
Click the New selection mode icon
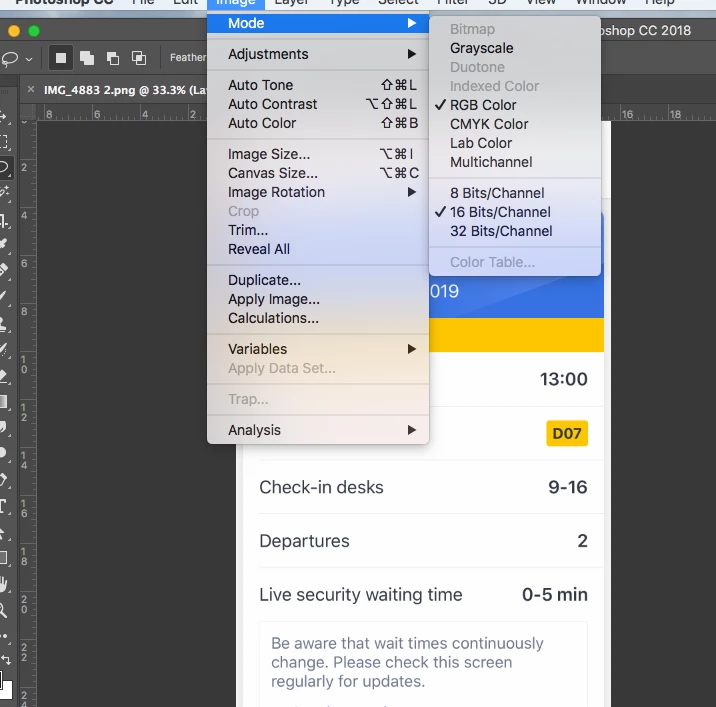(x=61, y=58)
